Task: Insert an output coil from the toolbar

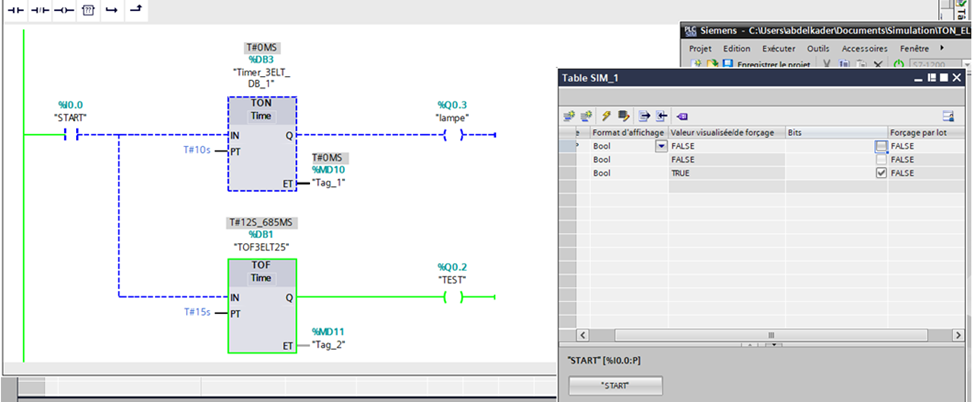Action: (63, 9)
